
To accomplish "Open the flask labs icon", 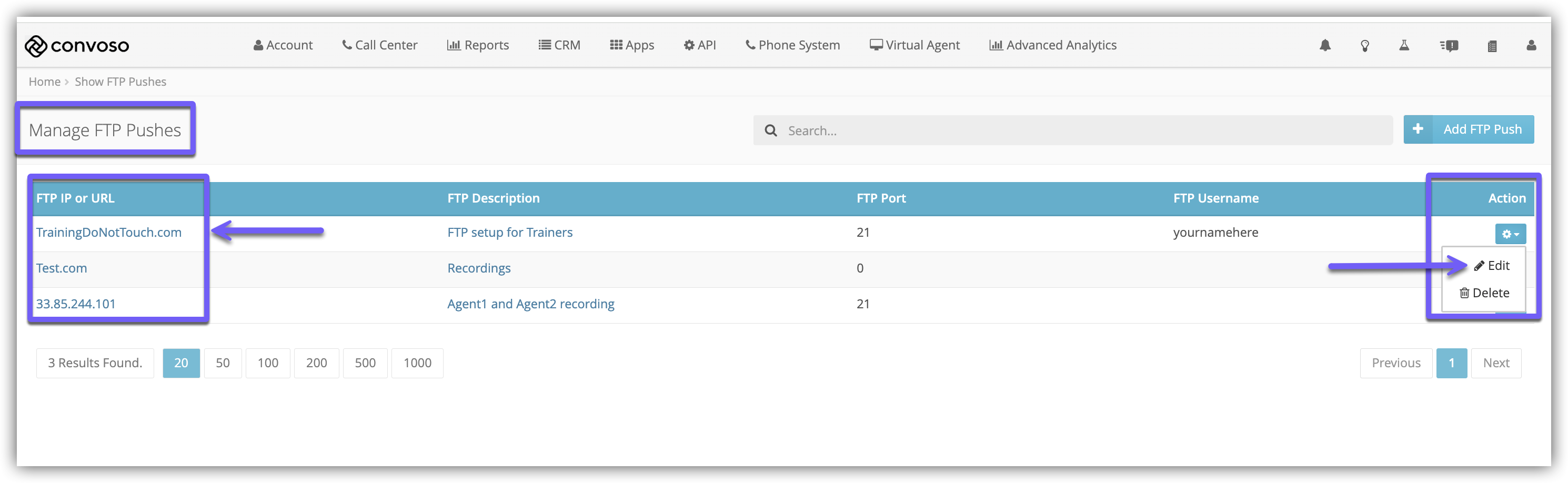I will (x=1404, y=46).
